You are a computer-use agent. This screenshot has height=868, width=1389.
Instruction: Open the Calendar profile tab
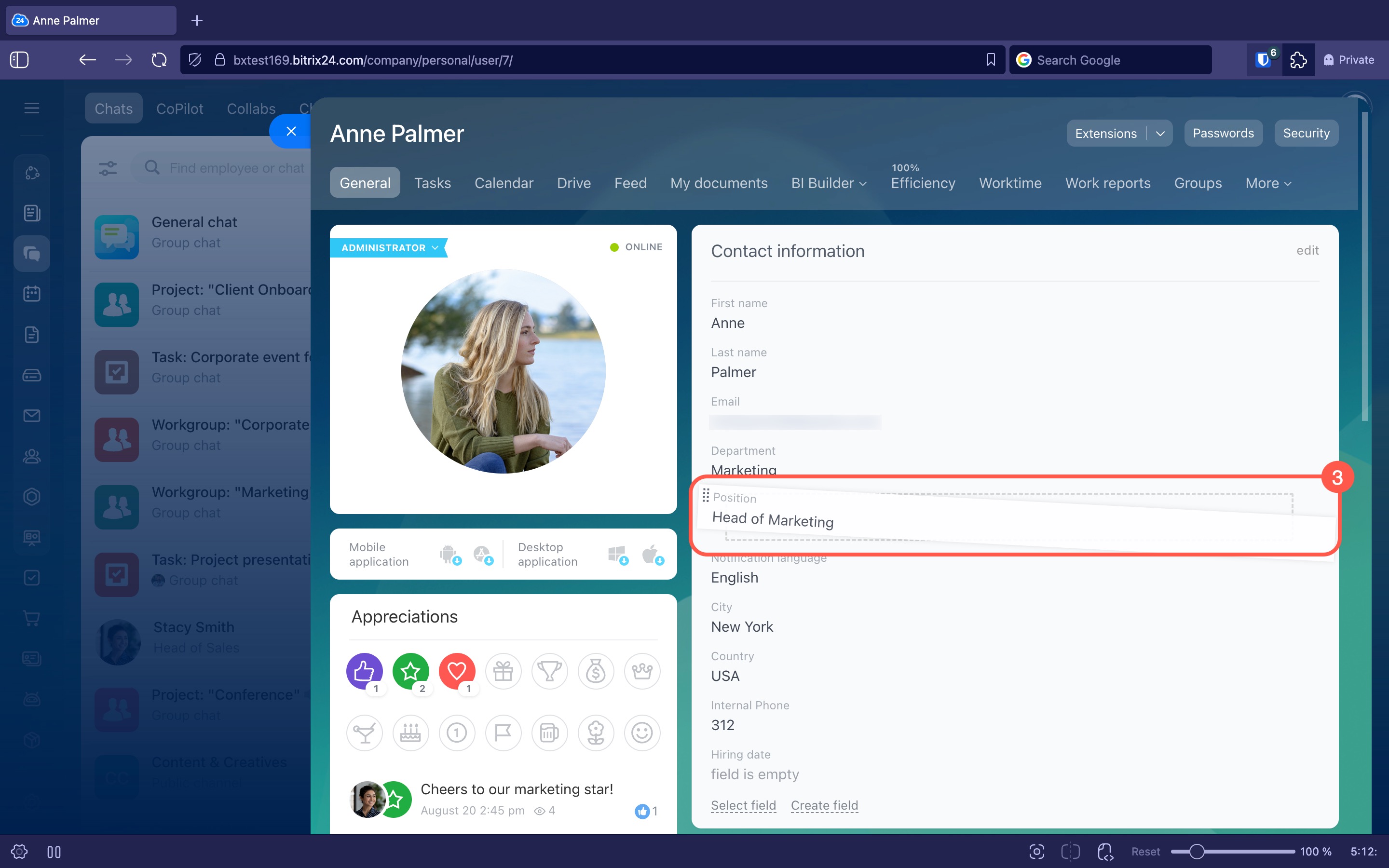(x=504, y=183)
